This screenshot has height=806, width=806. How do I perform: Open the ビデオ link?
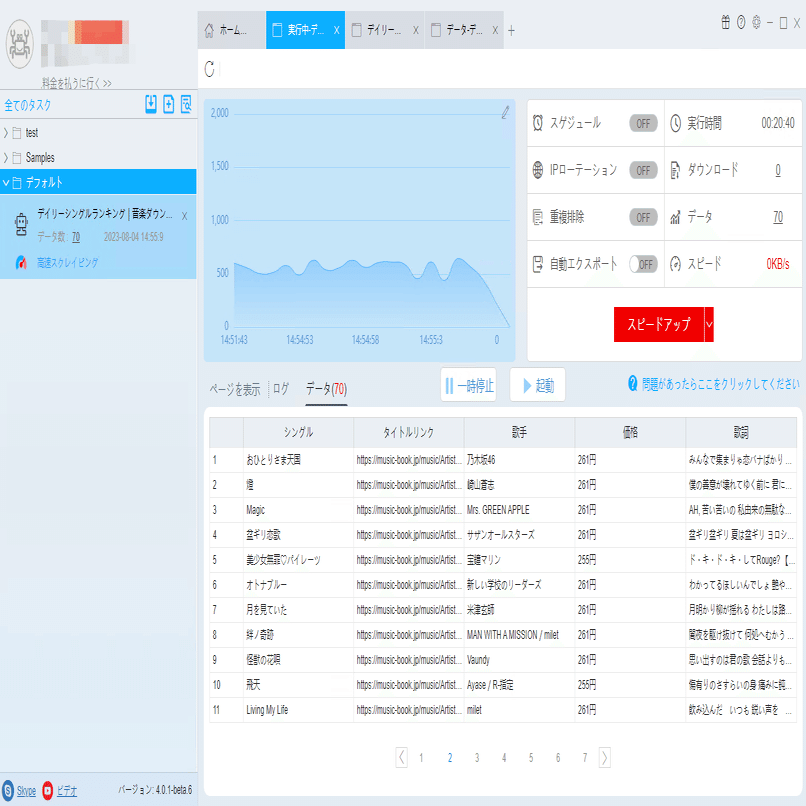tap(67, 791)
